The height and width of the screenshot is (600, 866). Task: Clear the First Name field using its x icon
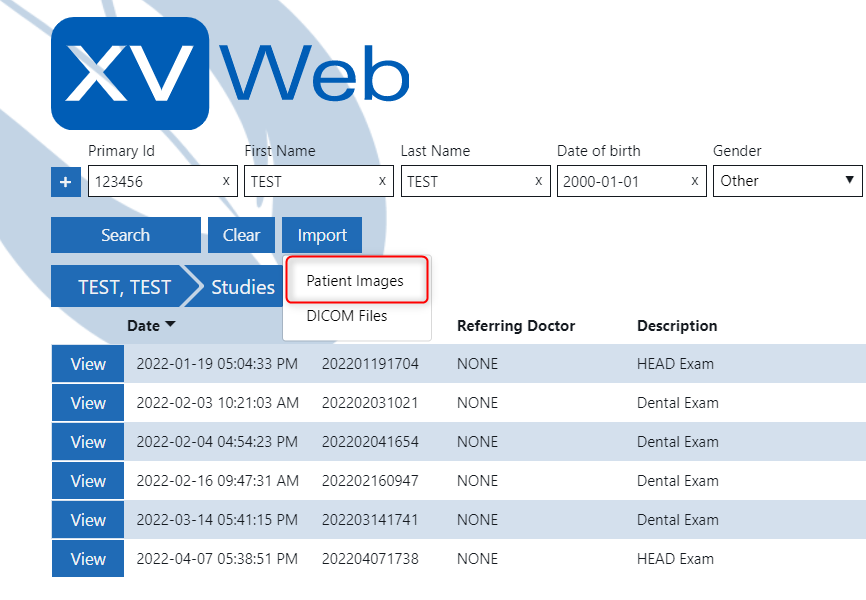point(381,181)
